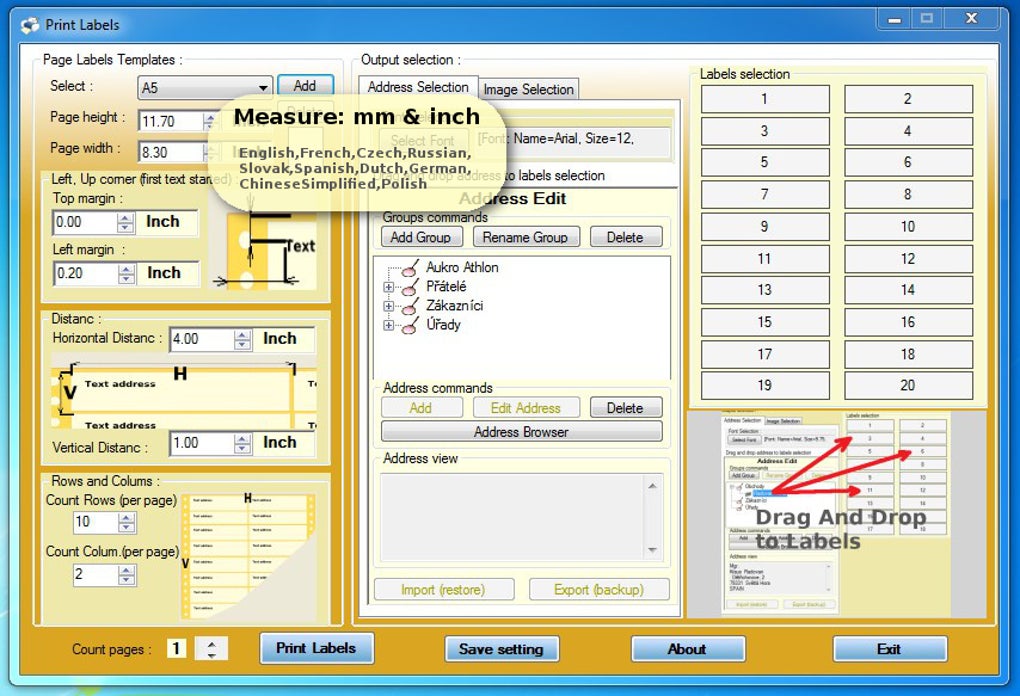This screenshot has height=696, width=1020.
Task: Click the Zákazníci group icon
Action: coord(410,306)
